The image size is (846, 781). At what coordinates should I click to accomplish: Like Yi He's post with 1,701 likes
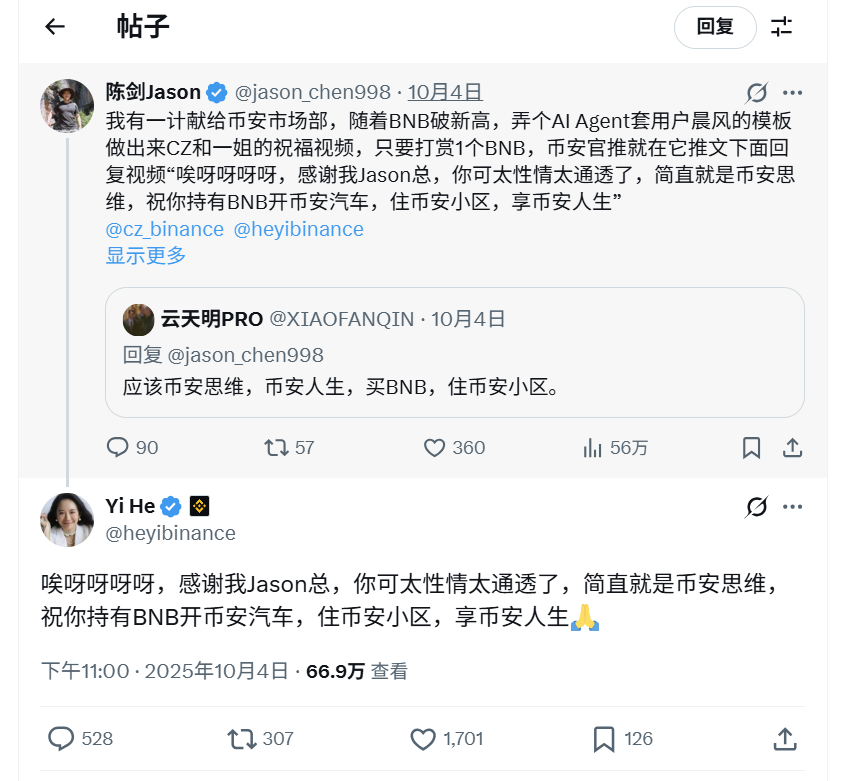(424, 739)
